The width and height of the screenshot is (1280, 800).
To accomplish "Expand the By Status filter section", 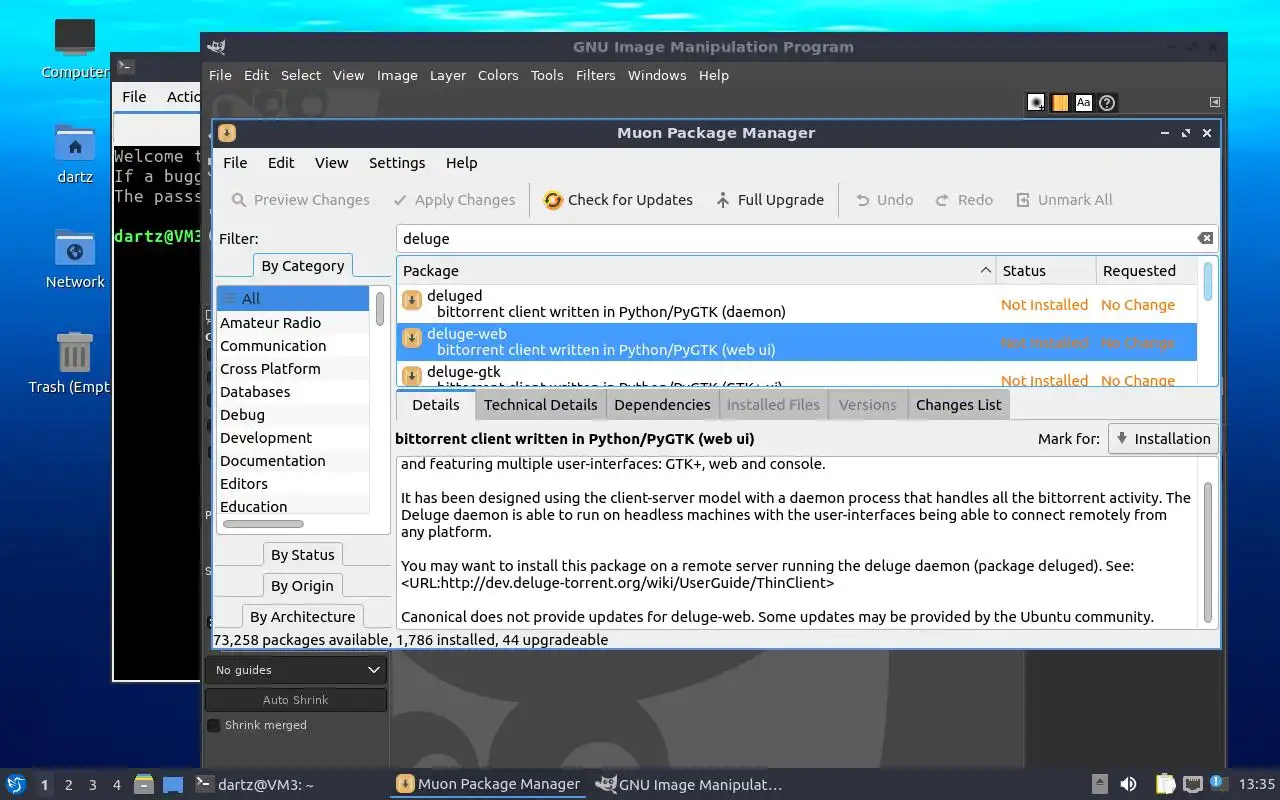I will pos(303,555).
